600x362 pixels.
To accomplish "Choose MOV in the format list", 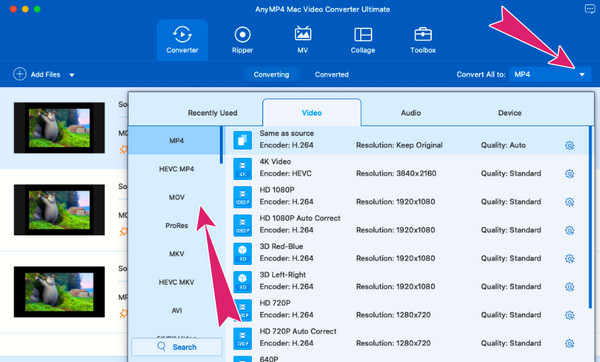I will tap(176, 197).
